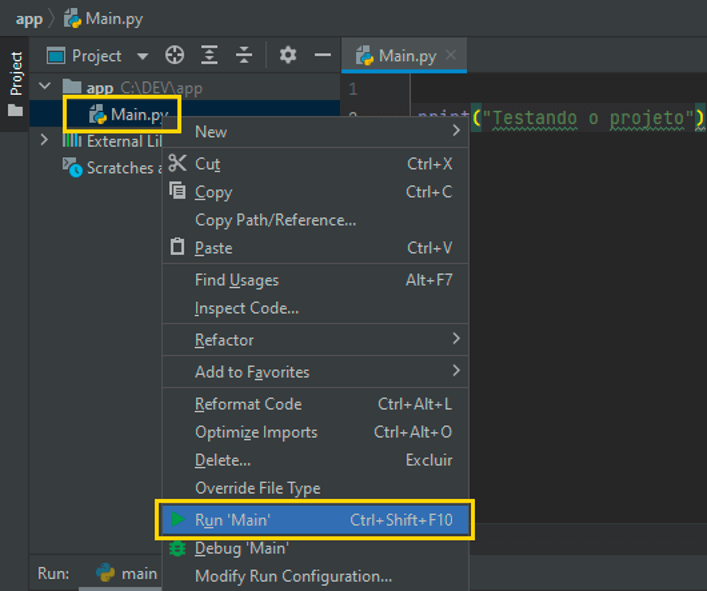Click the scissors Cut icon
Viewport: 707px width, 591px height.
(177, 163)
